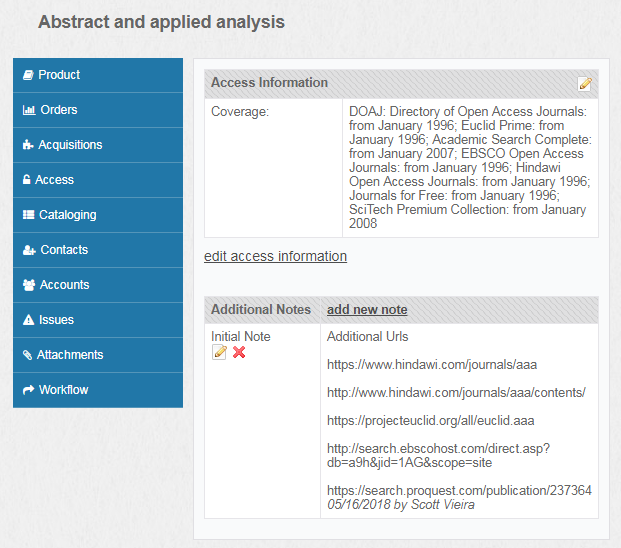Click the hindawi.com/journals/aaa/contents/ URL text
The height and width of the screenshot is (548, 621).
(x=456, y=392)
